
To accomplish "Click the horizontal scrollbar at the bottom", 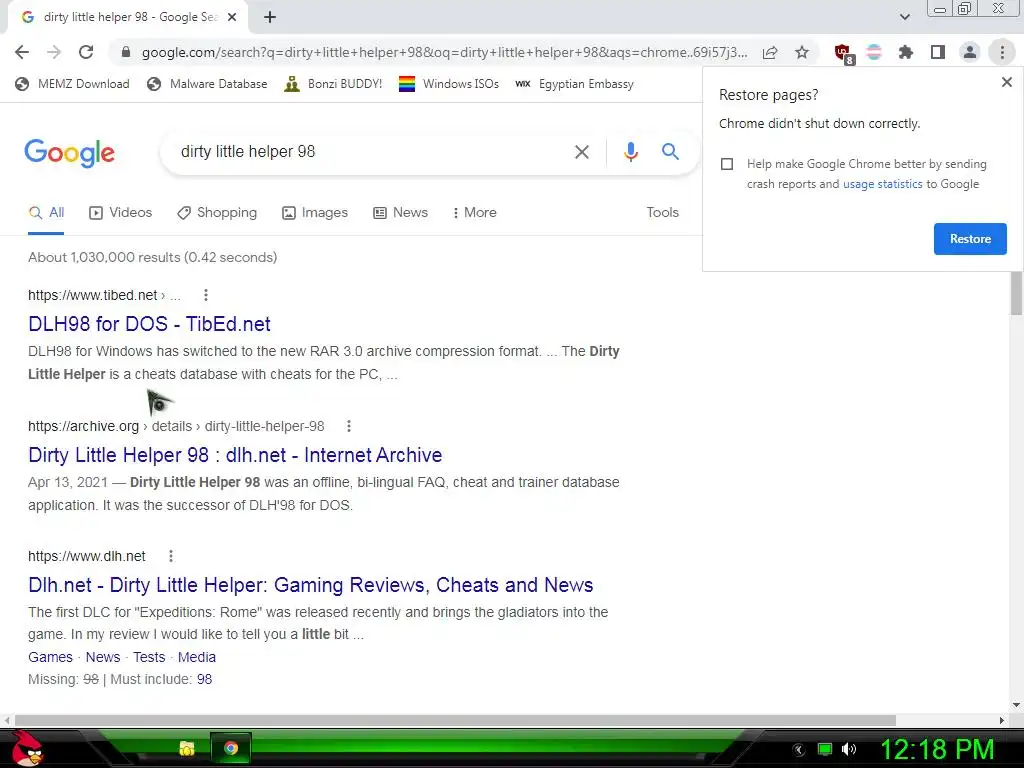I will click(455, 720).
